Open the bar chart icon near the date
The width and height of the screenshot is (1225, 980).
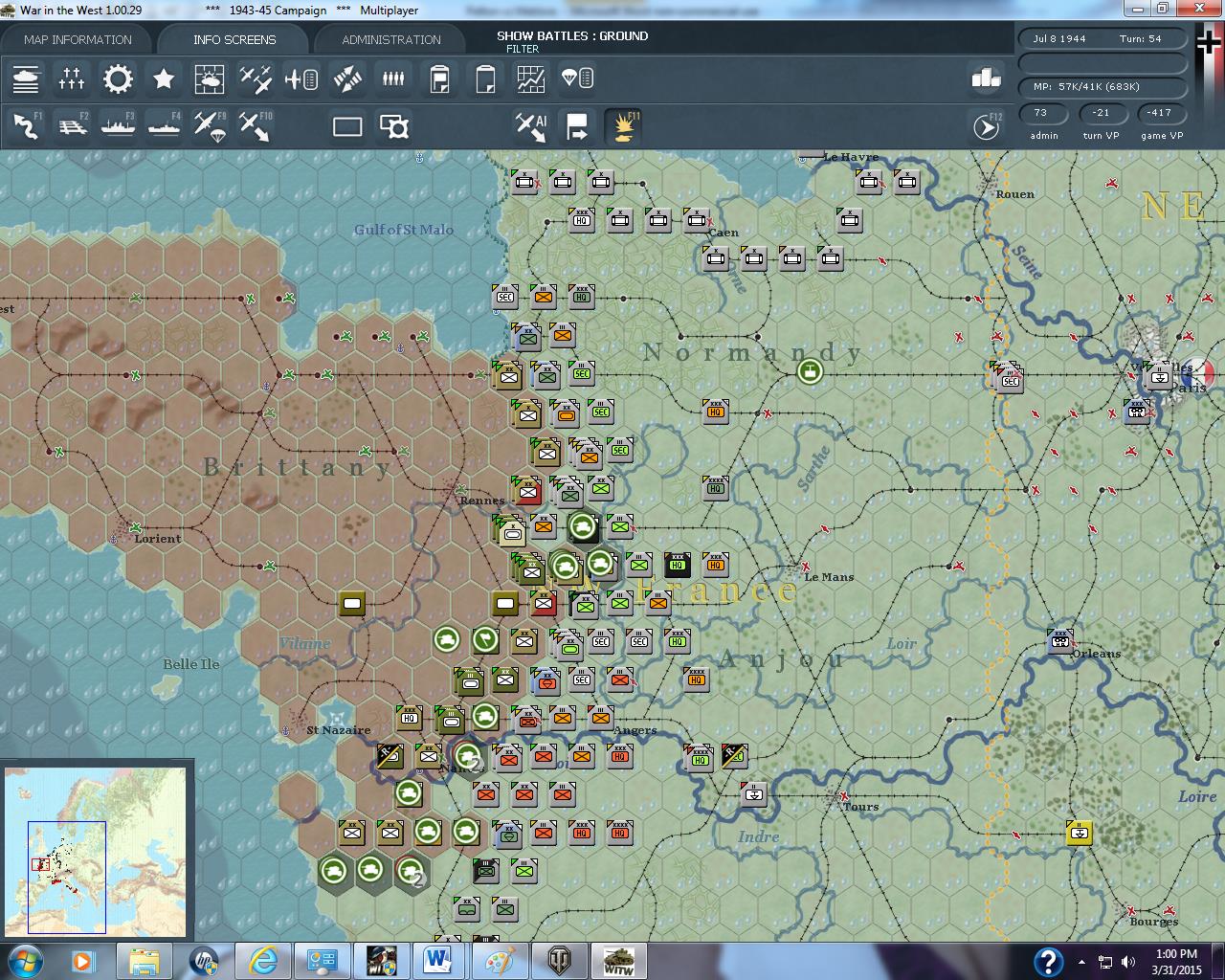[985, 78]
